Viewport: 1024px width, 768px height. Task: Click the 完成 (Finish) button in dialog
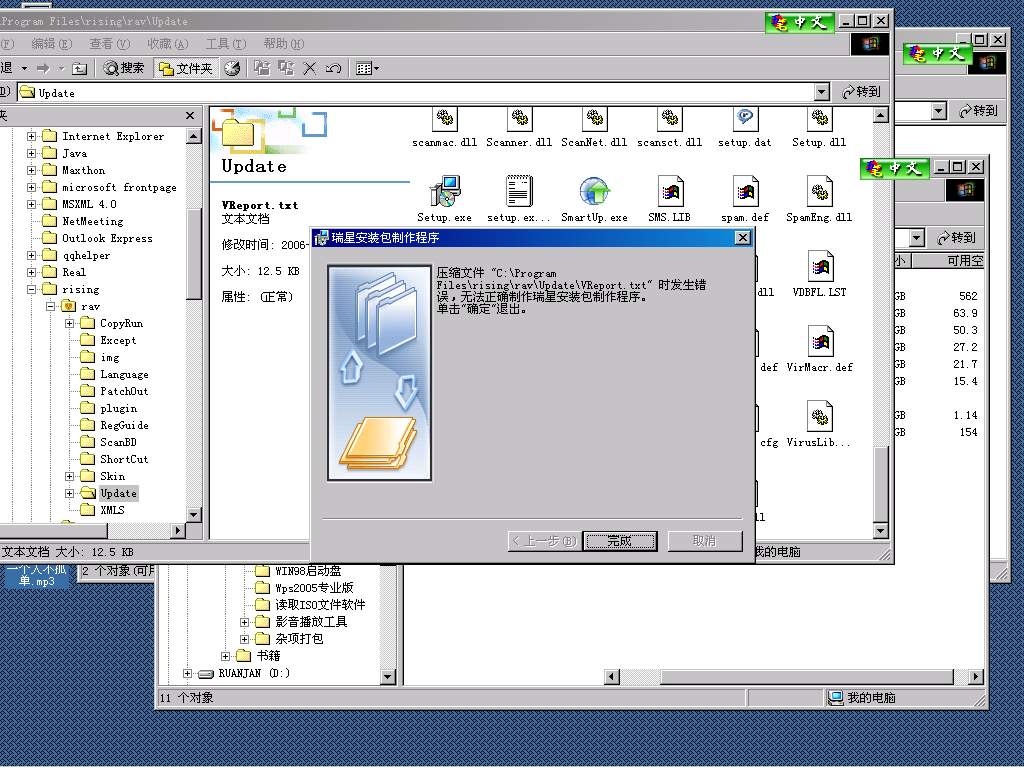[x=619, y=541]
